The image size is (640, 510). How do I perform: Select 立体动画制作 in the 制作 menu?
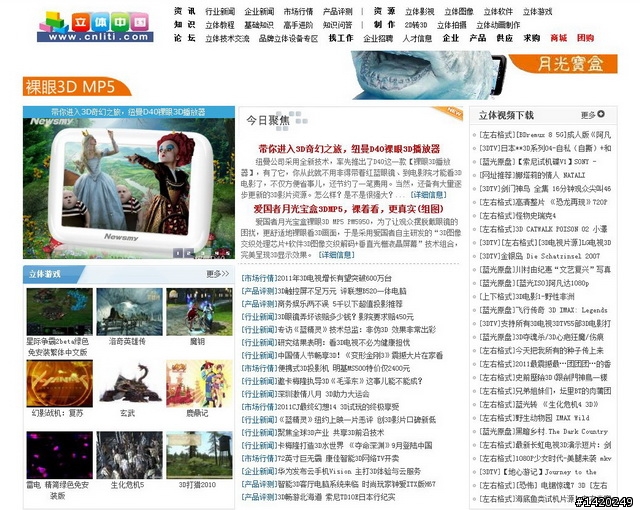click(498, 25)
